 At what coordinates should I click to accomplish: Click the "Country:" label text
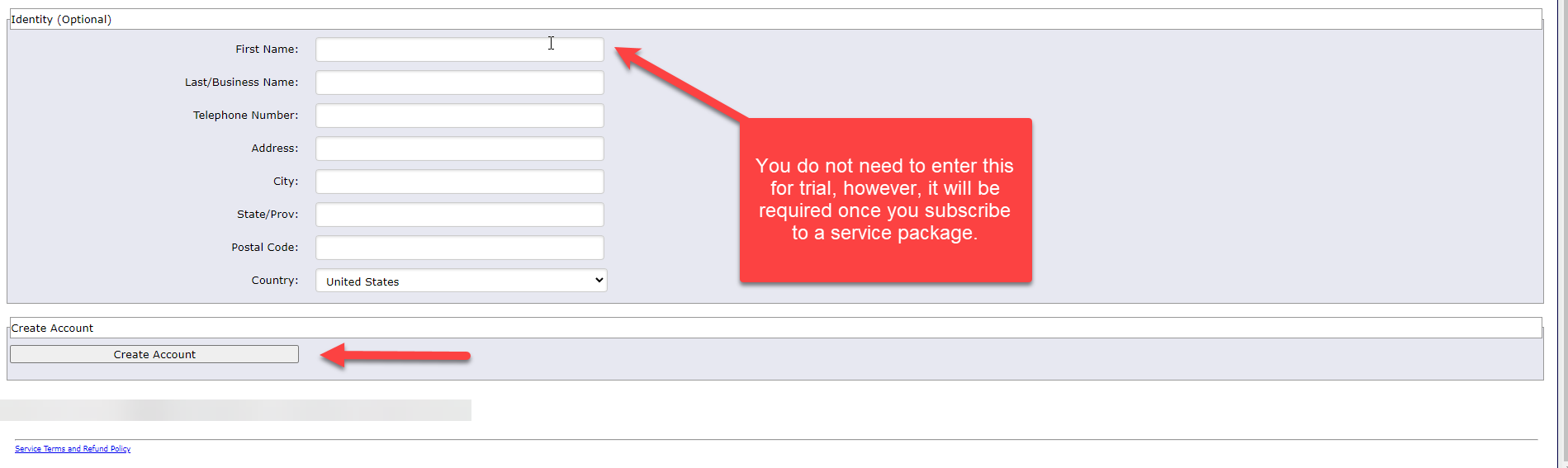click(x=275, y=281)
